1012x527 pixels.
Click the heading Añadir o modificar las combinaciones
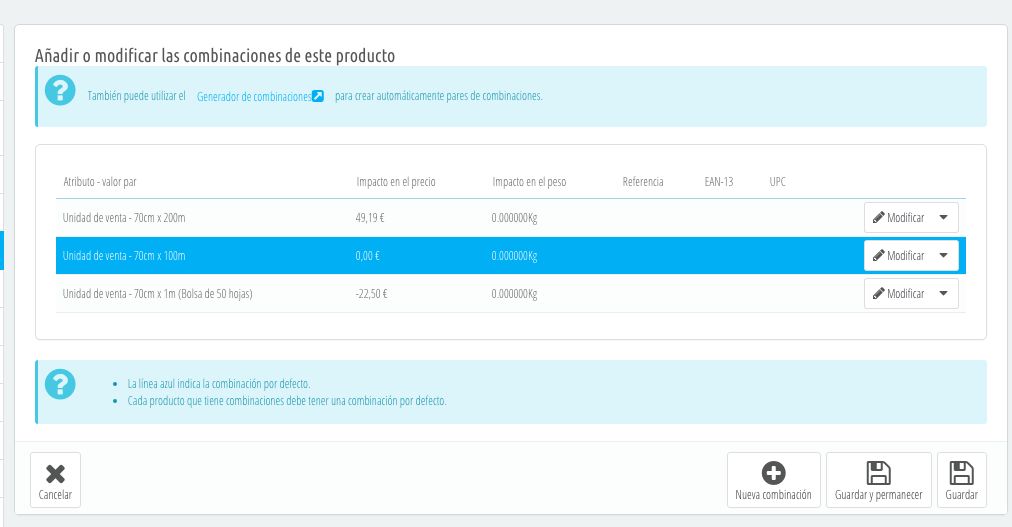coord(215,55)
